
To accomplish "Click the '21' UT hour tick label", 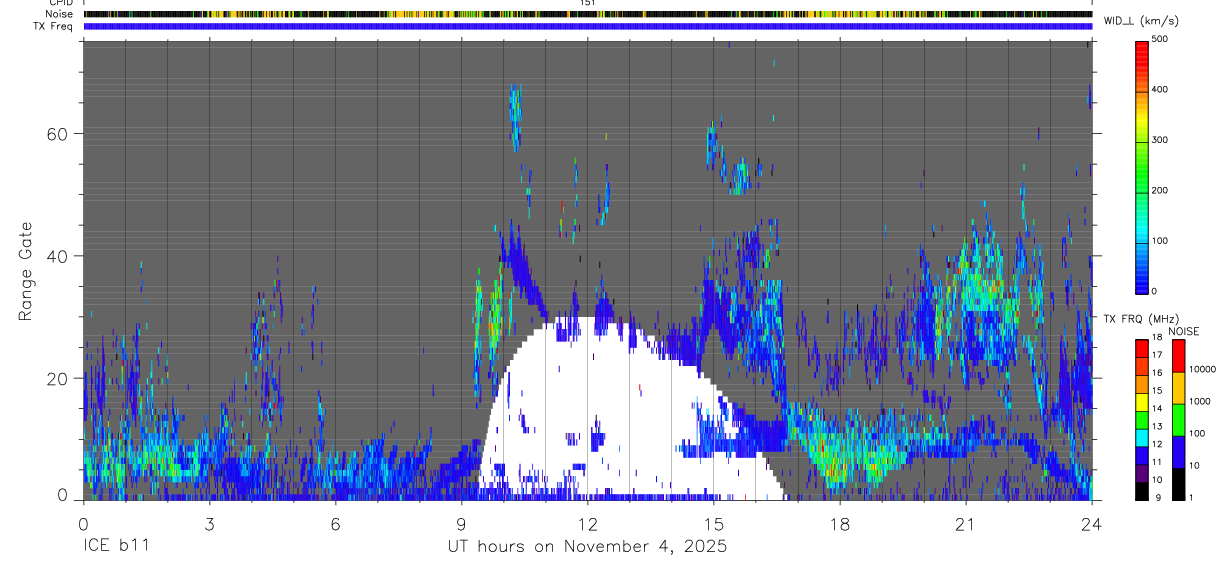I will click(965, 524).
